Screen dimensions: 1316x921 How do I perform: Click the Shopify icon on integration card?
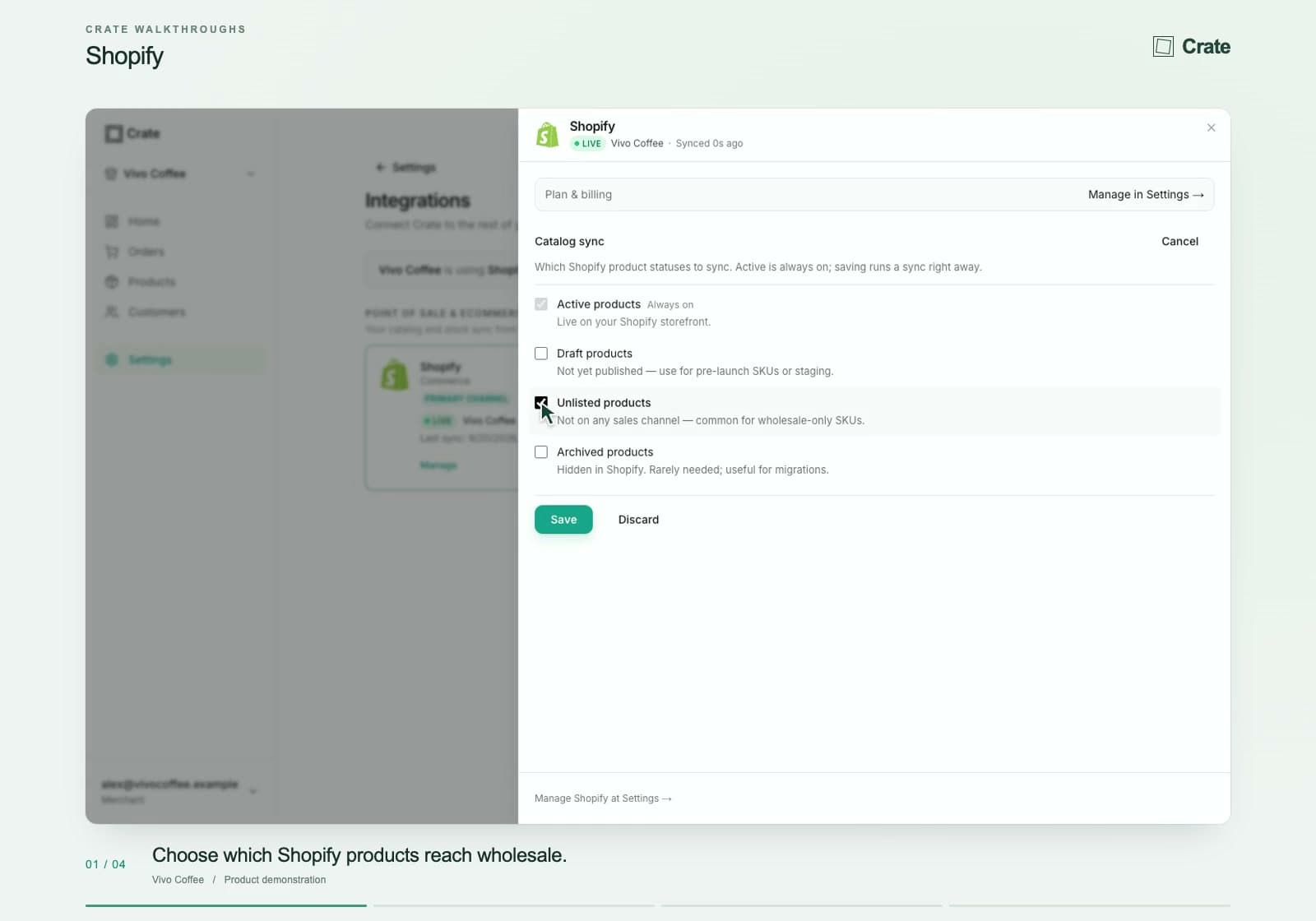coord(394,375)
